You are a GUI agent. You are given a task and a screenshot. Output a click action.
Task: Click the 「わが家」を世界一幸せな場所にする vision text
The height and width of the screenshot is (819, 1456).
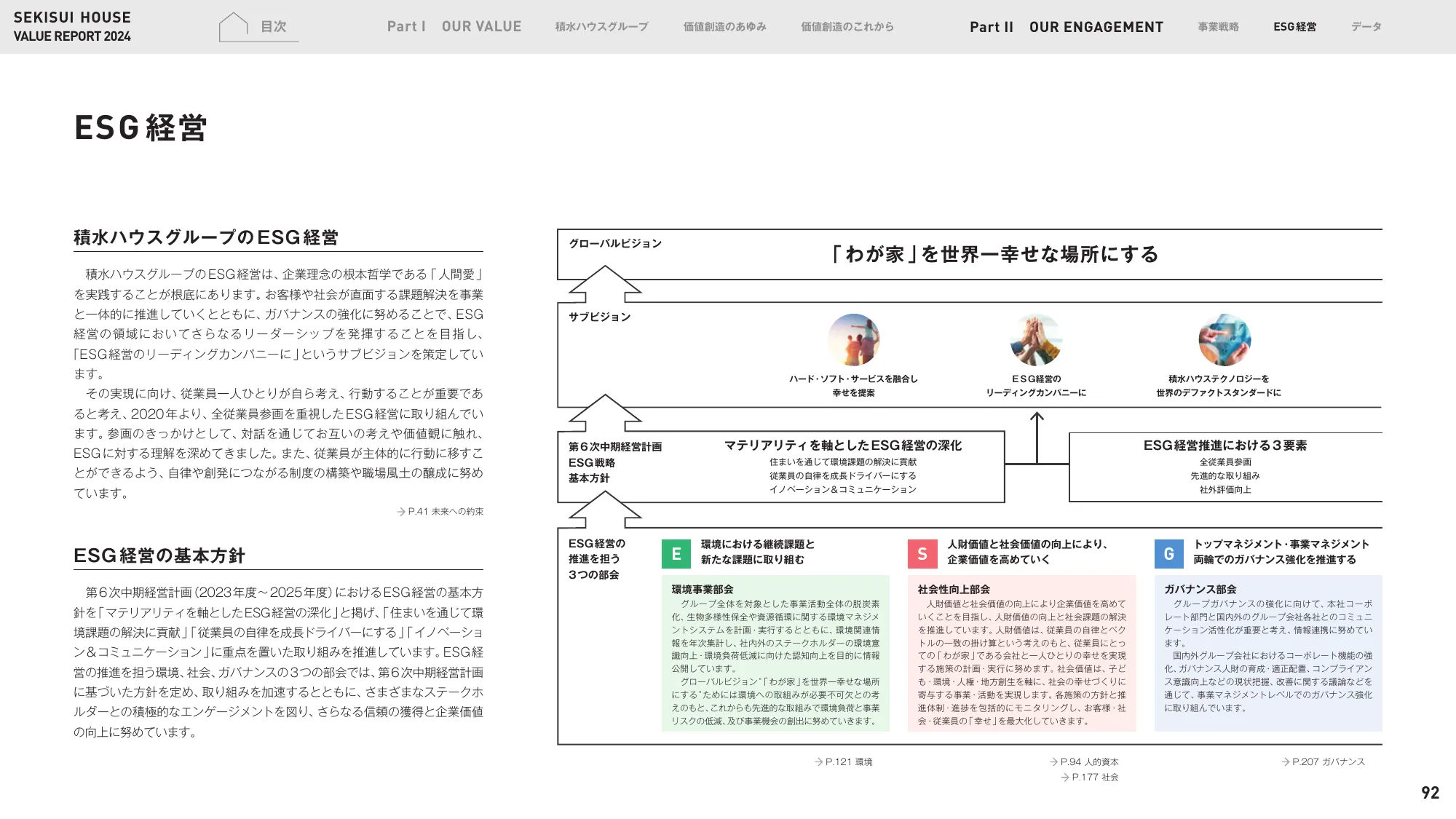point(995,254)
